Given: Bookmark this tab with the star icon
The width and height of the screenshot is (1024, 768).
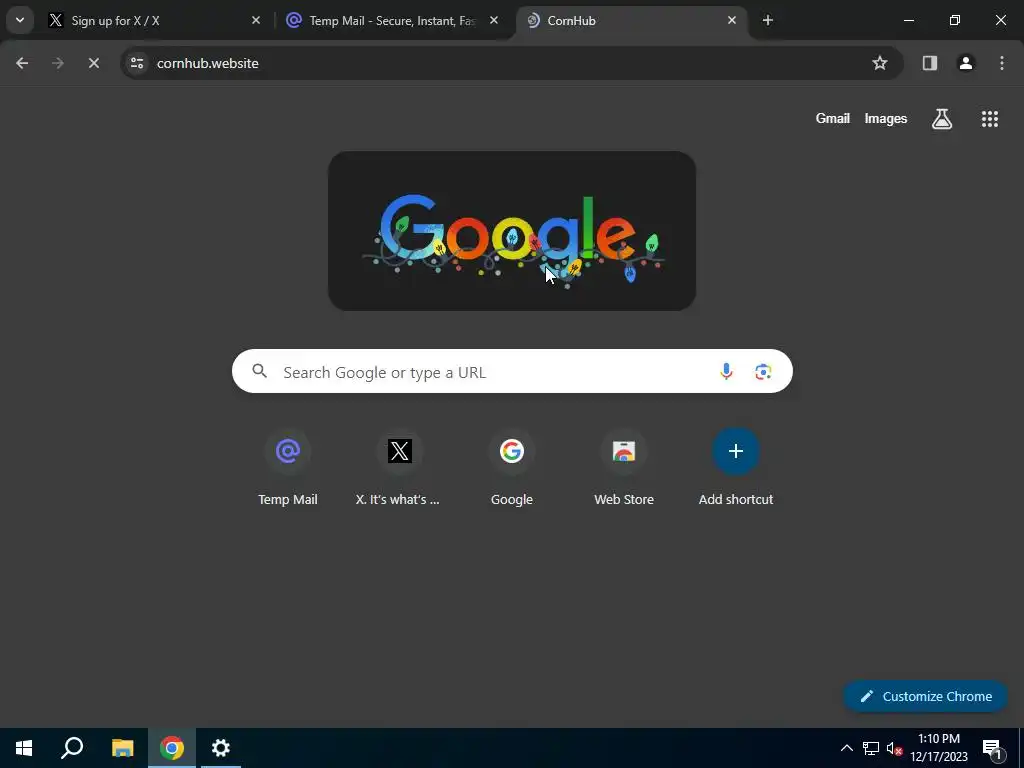Looking at the screenshot, I should (x=880, y=63).
